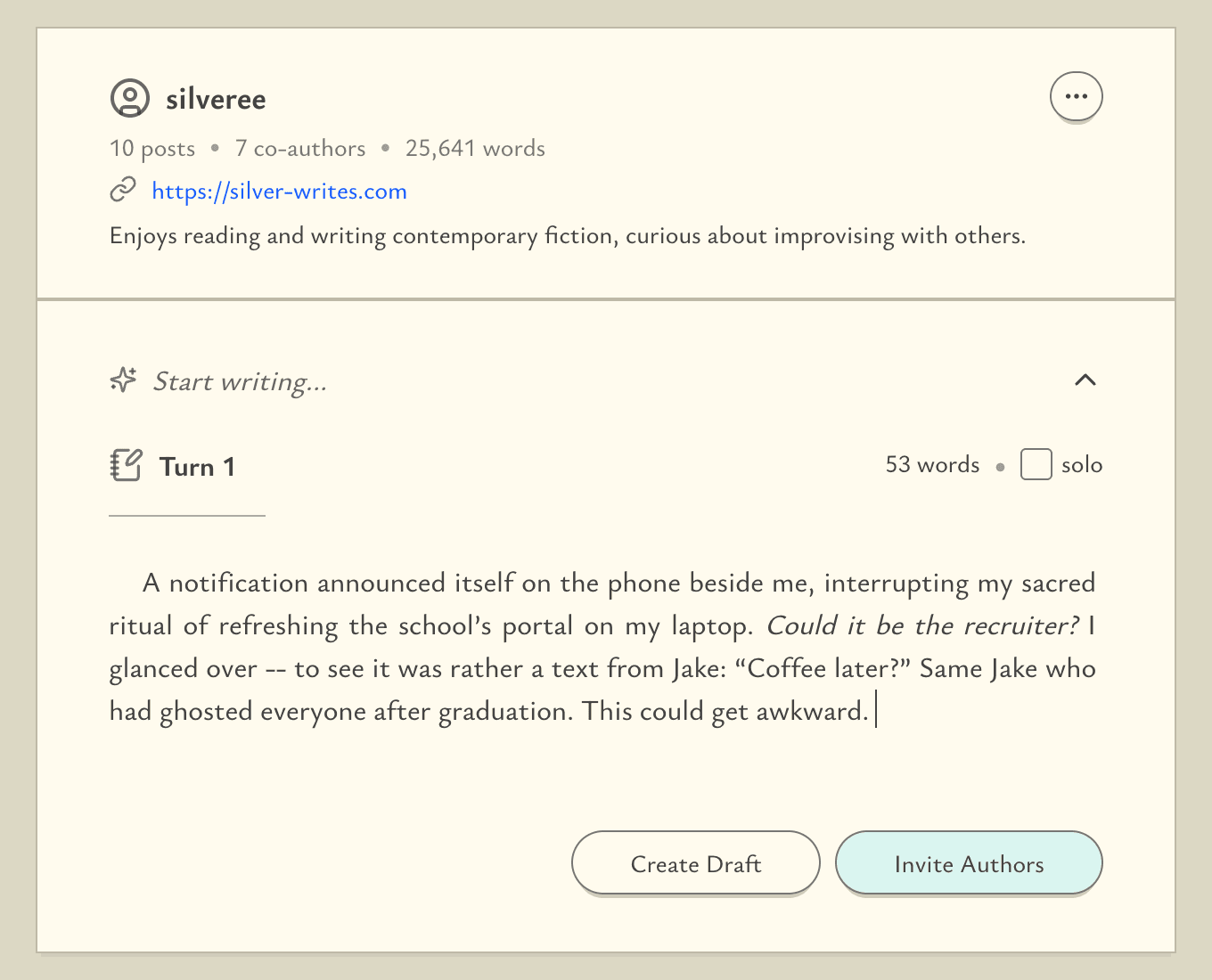This screenshot has height=980, width=1212.
Task: Click the sparkle icon beside Start writing
Action: pos(123,380)
